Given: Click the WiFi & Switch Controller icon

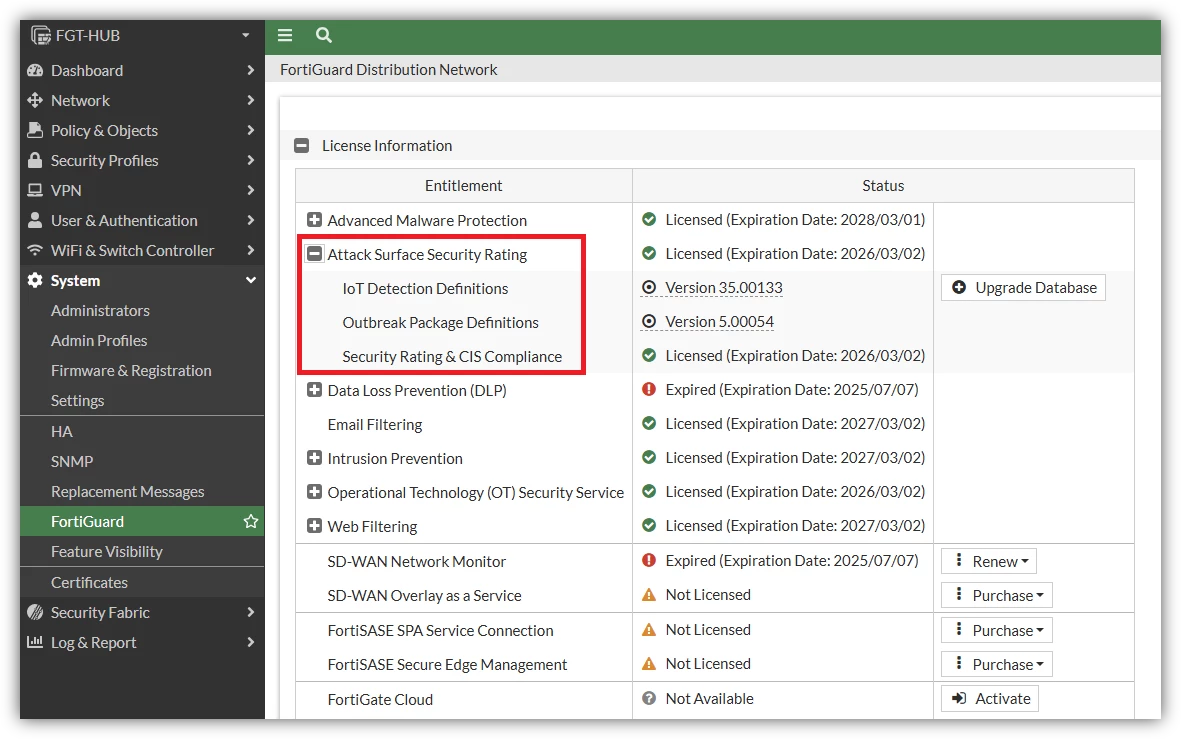Looking at the screenshot, I should 35,250.
